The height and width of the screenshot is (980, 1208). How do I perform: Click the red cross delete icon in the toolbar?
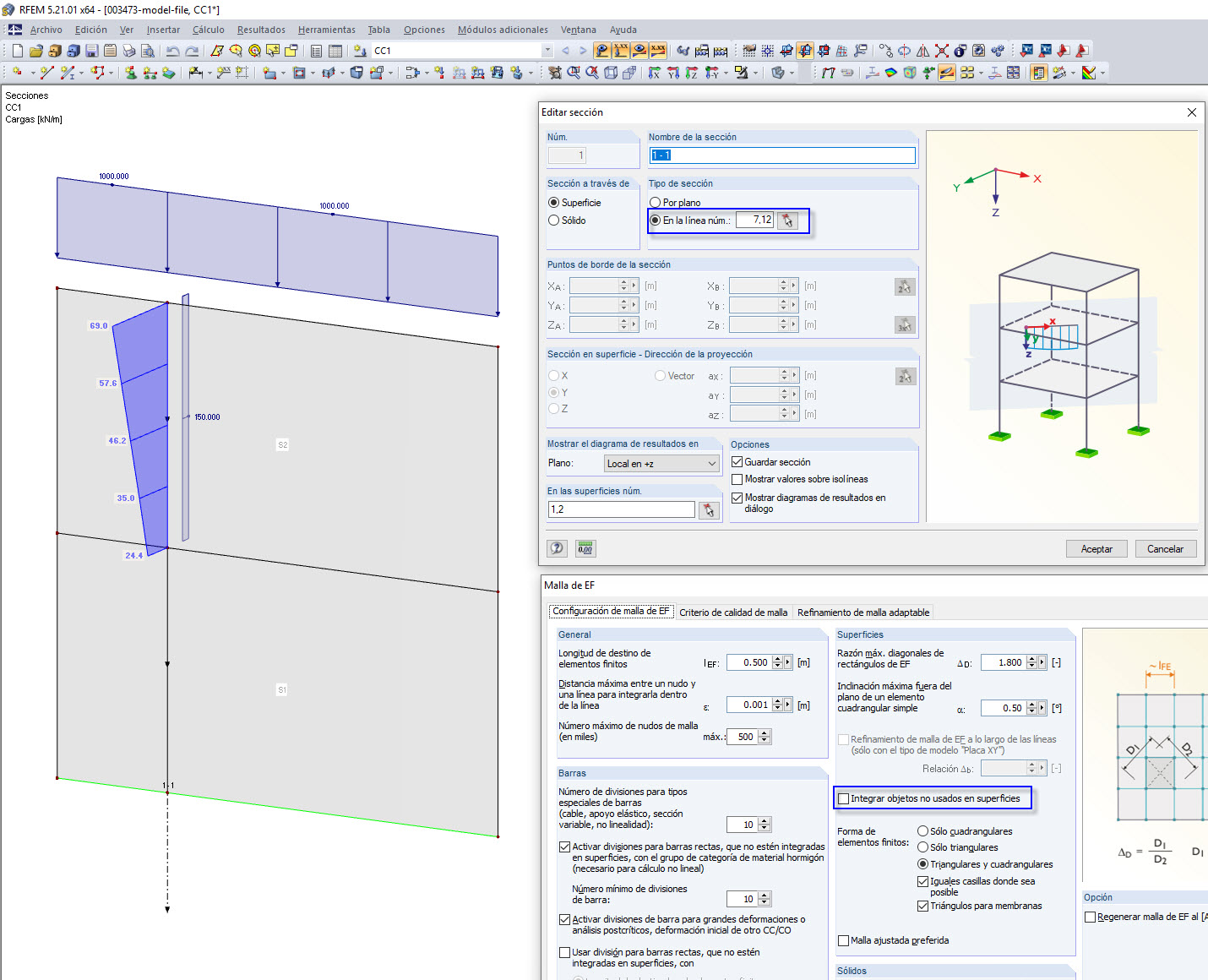942,51
